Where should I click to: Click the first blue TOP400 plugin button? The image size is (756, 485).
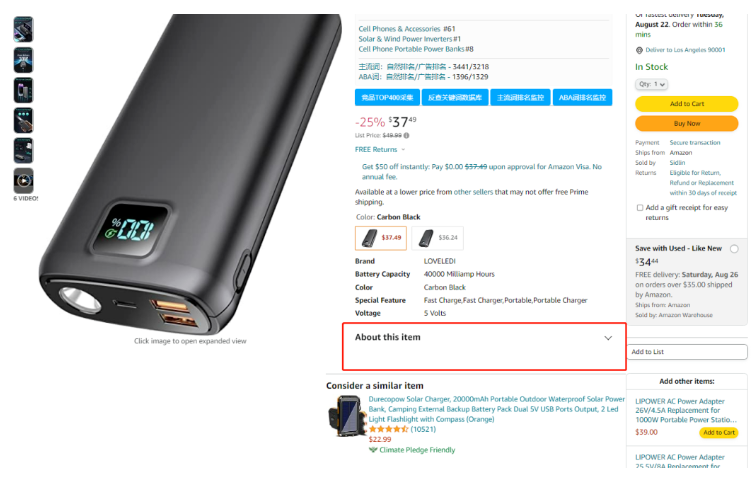tap(387, 97)
